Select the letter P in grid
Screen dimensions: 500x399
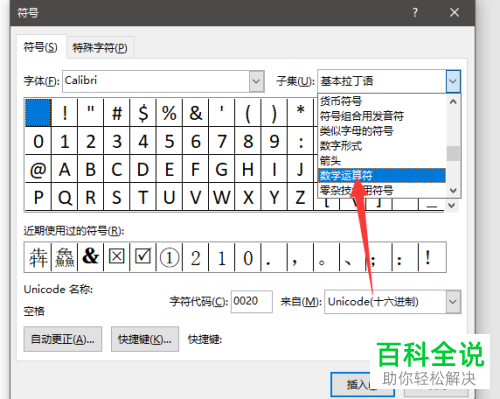point(38,197)
